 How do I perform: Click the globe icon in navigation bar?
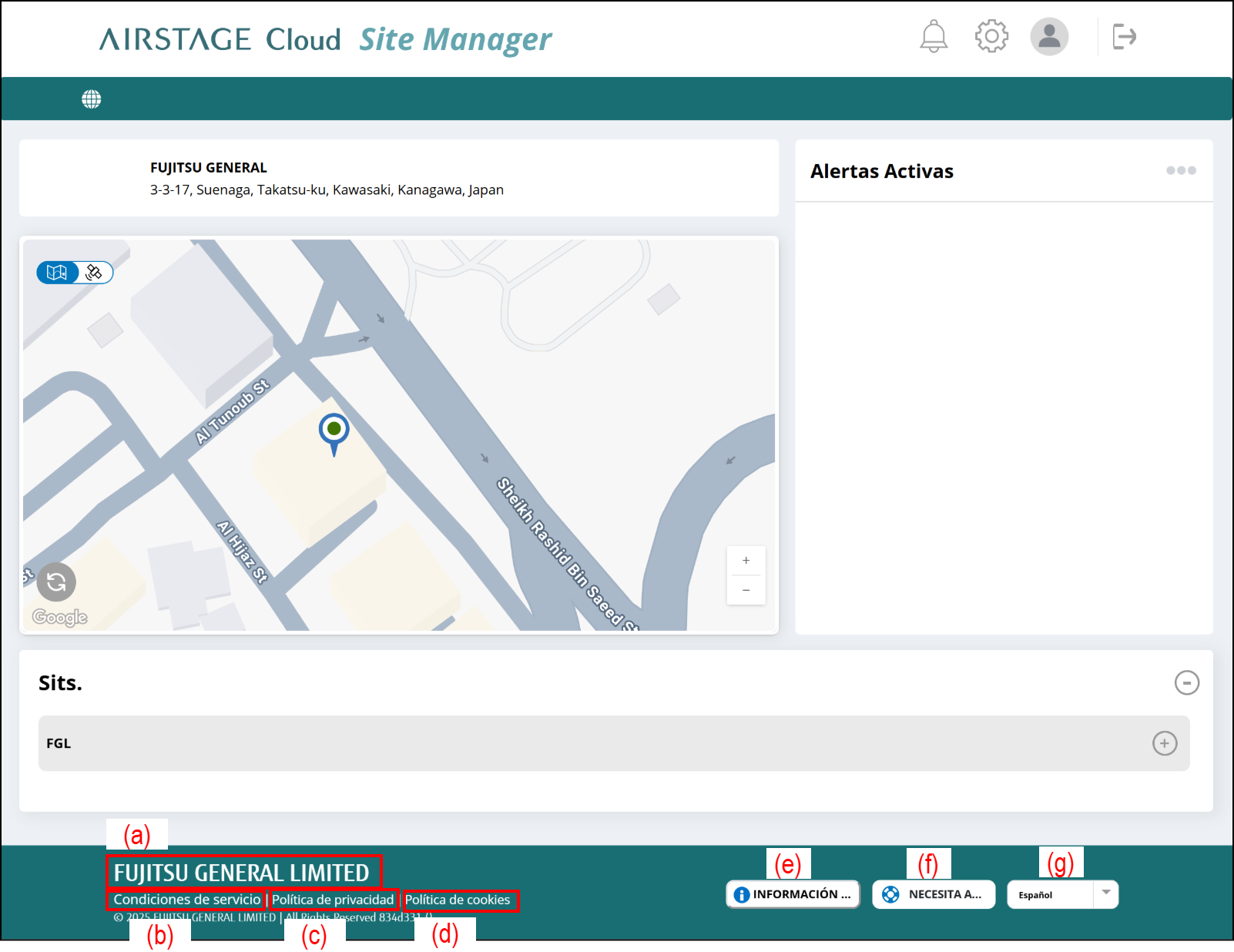(x=92, y=99)
